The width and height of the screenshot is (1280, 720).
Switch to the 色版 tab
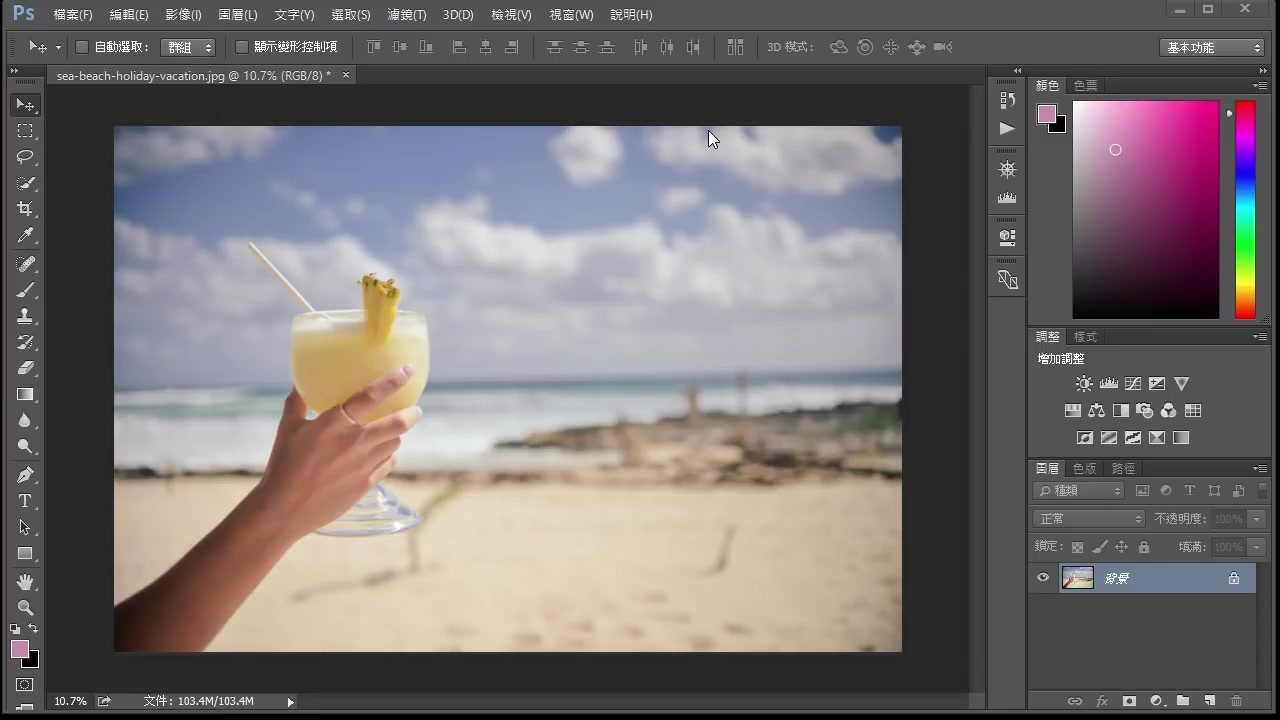pyautogui.click(x=1084, y=468)
